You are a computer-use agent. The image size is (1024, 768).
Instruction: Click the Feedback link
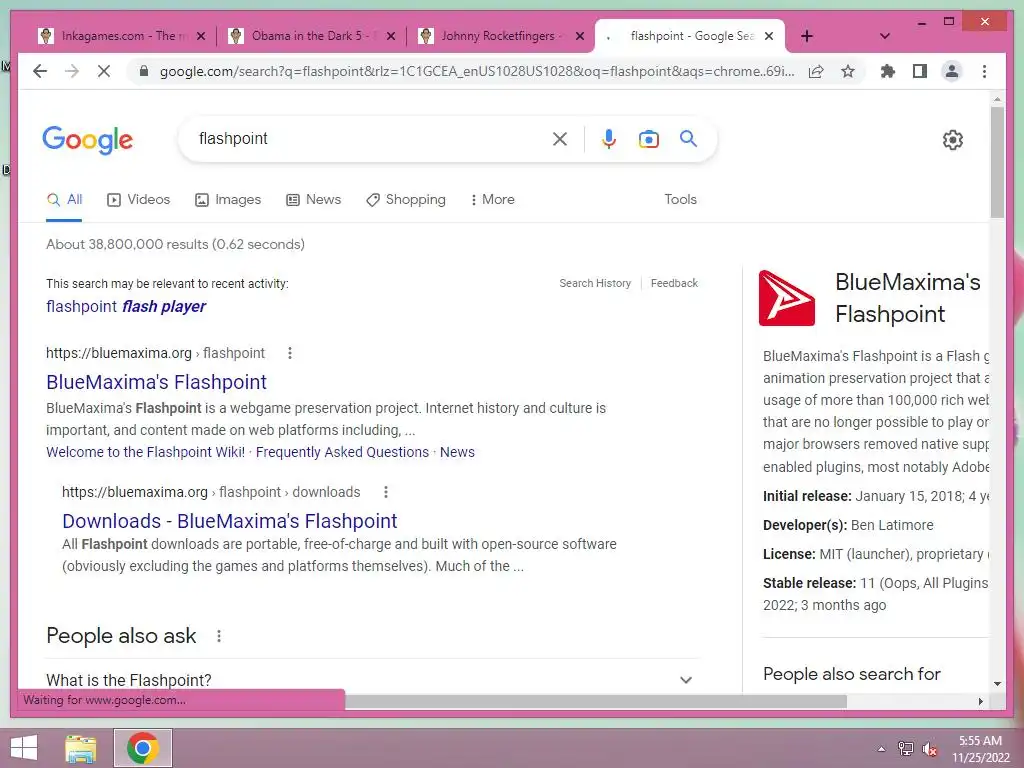(674, 283)
